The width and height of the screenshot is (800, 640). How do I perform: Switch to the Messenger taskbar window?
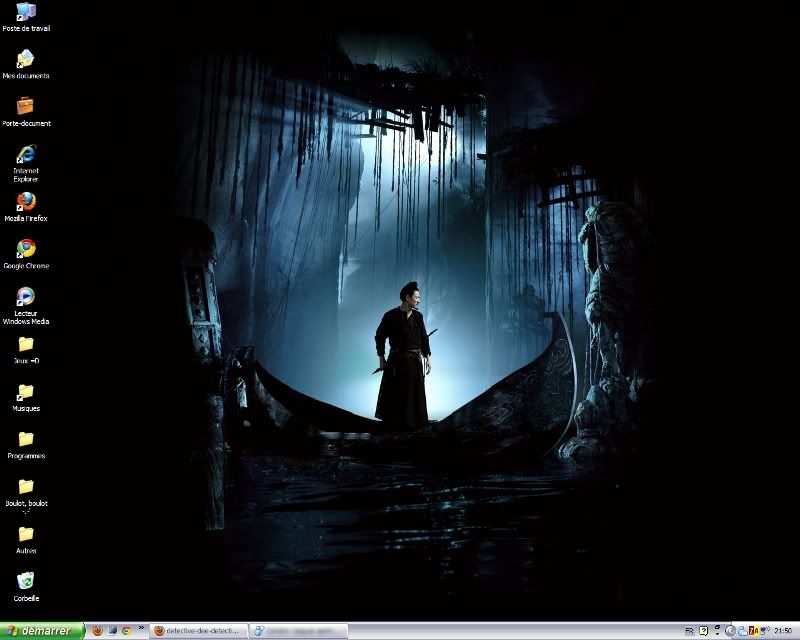pos(299,631)
